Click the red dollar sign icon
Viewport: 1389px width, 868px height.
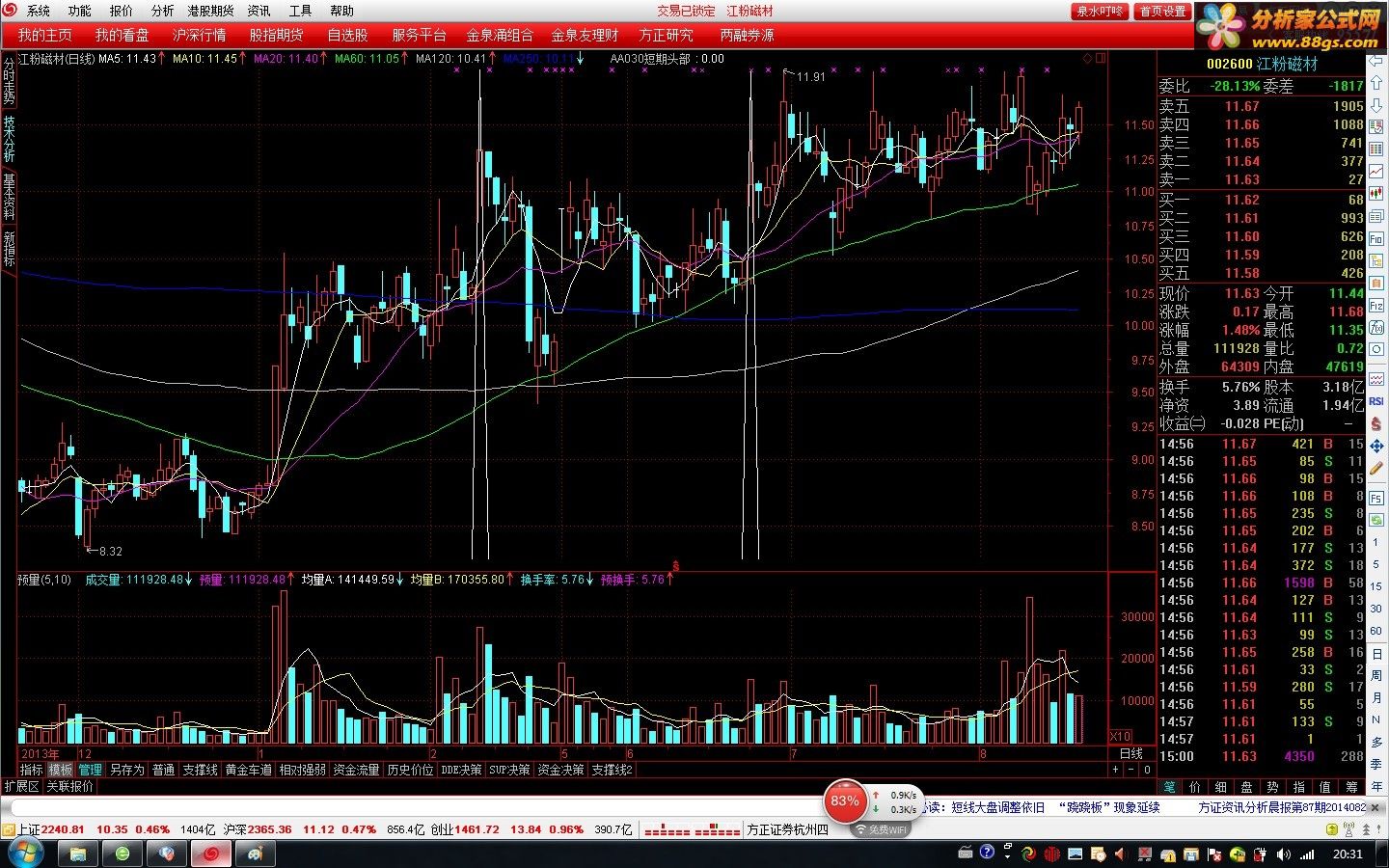point(1376,422)
